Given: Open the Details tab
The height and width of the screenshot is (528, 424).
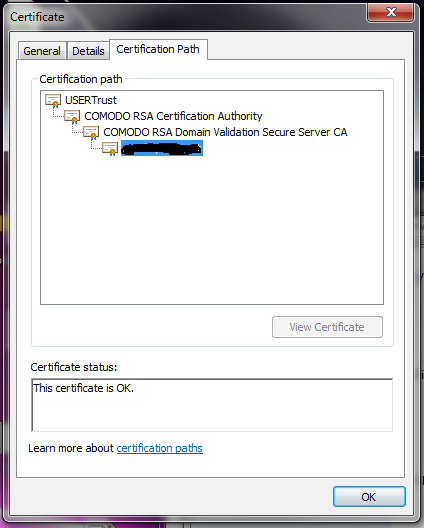Looking at the screenshot, I should (88, 51).
